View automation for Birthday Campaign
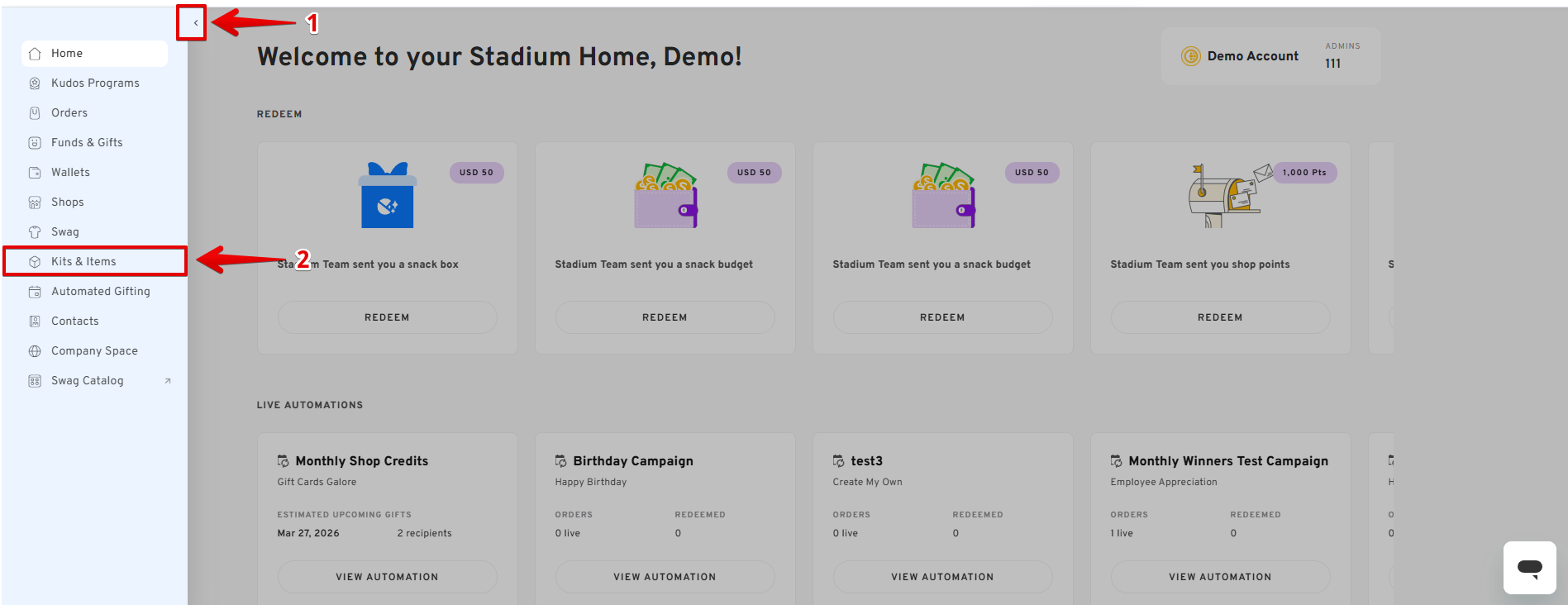This screenshot has width=1568, height=605. [665, 577]
